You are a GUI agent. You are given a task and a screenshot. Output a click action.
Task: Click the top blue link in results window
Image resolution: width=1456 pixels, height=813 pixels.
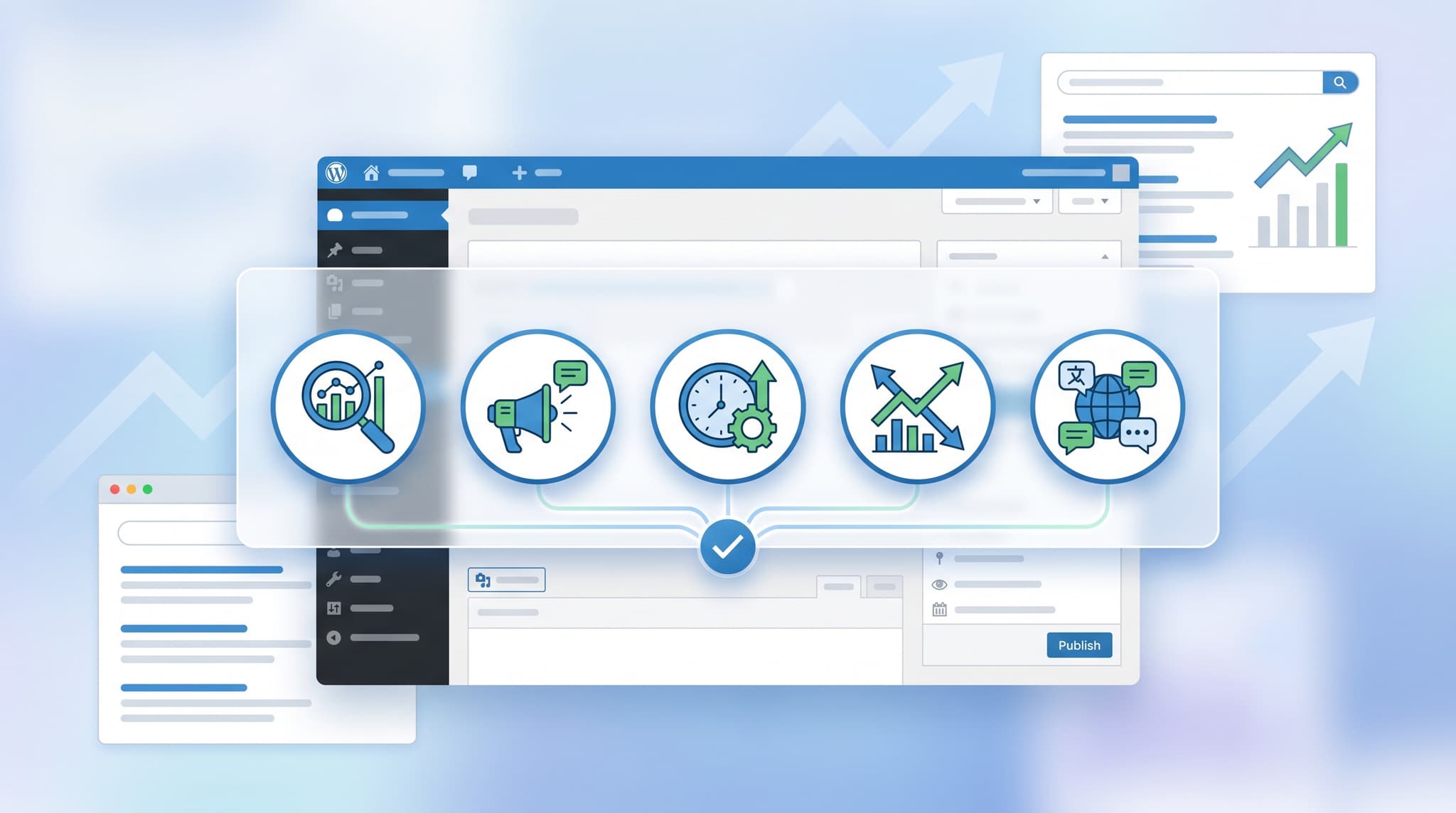coord(1140,119)
